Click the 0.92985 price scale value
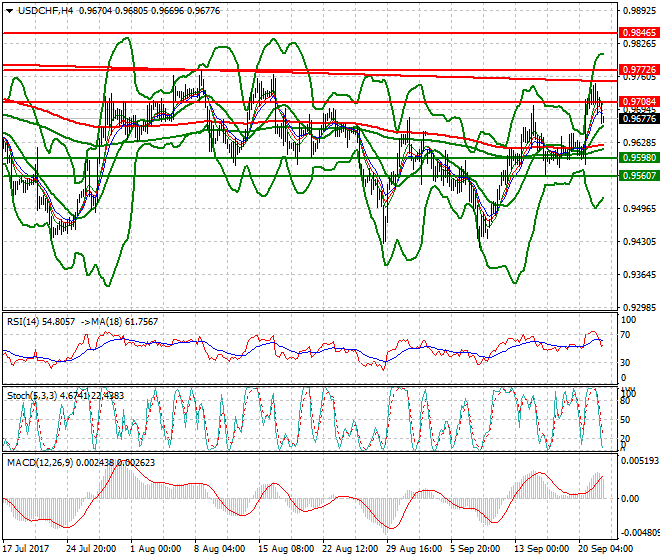Image resolution: width=660 pixels, height=560 pixels. (639, 308)
